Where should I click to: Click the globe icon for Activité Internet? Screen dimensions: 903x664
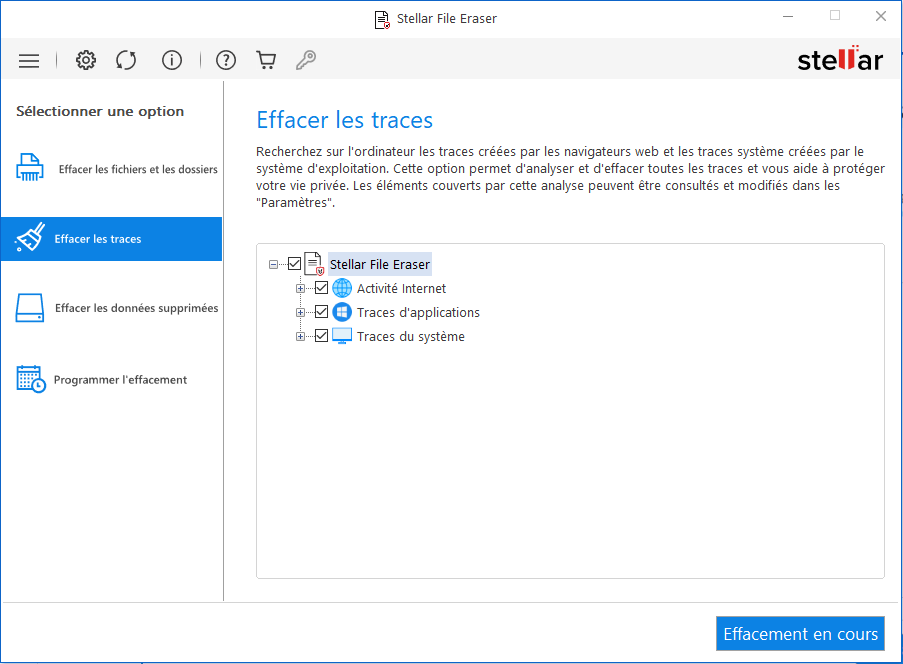(x=342, y=288)
